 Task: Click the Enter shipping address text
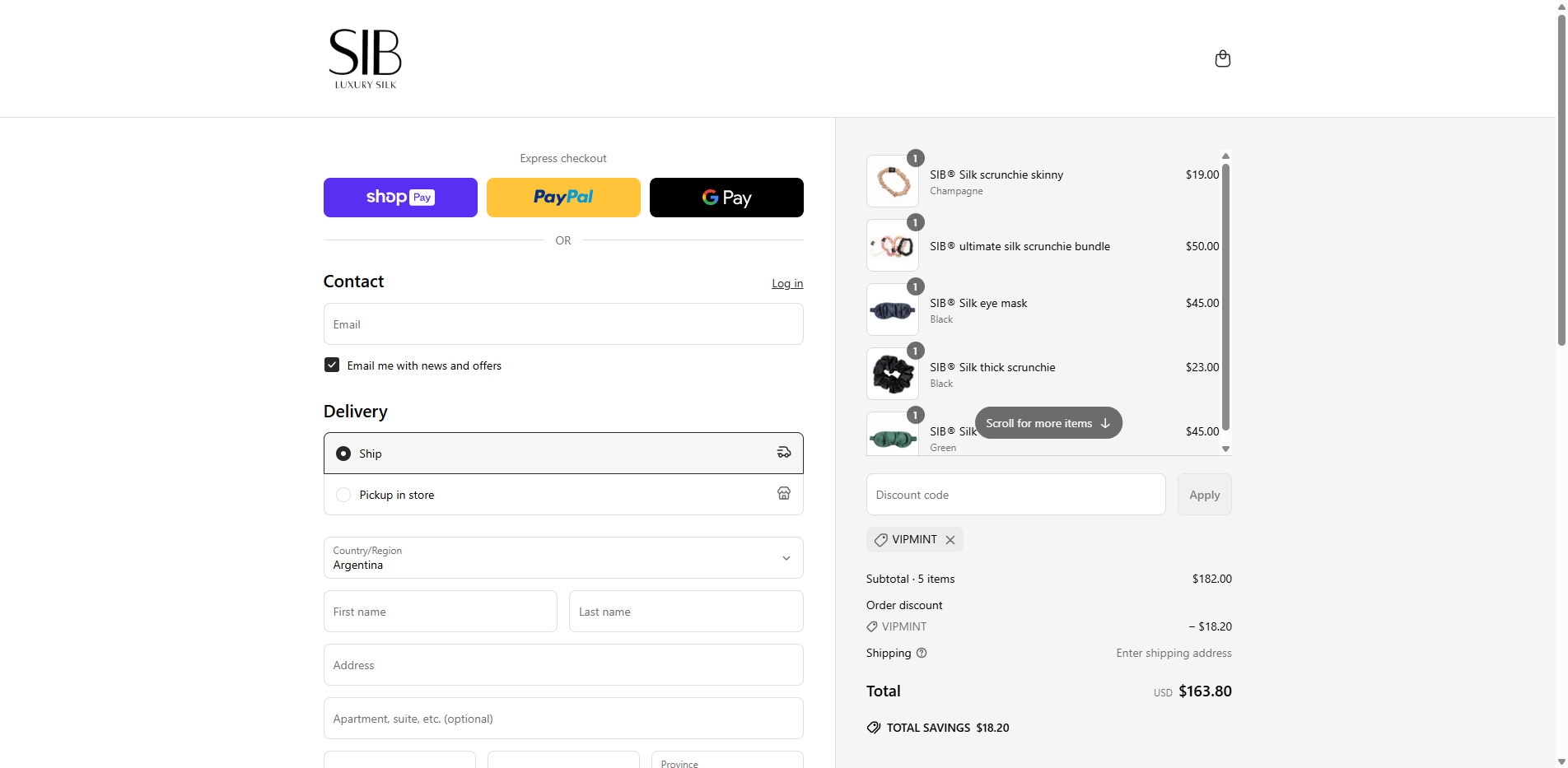click(x=1174, y=653)
